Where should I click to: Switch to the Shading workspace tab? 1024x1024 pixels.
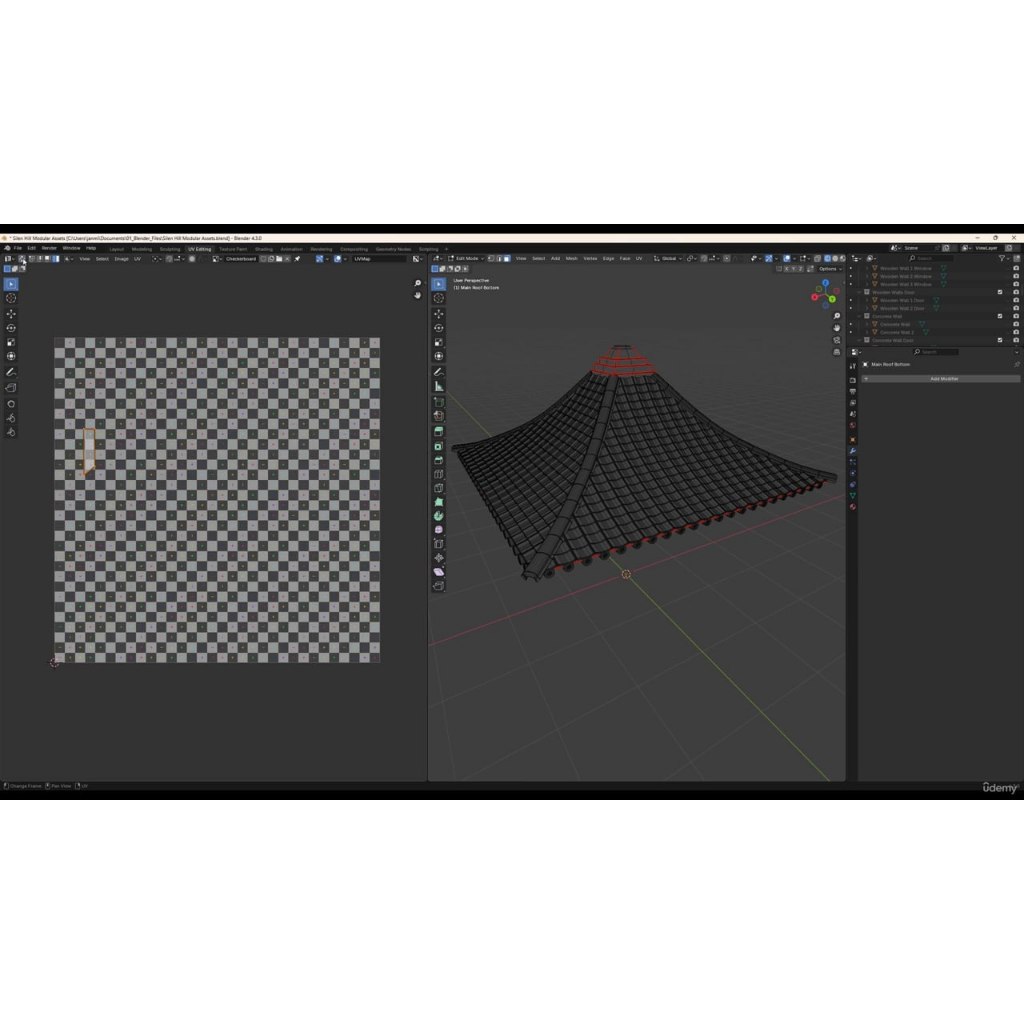coord(264,249)
